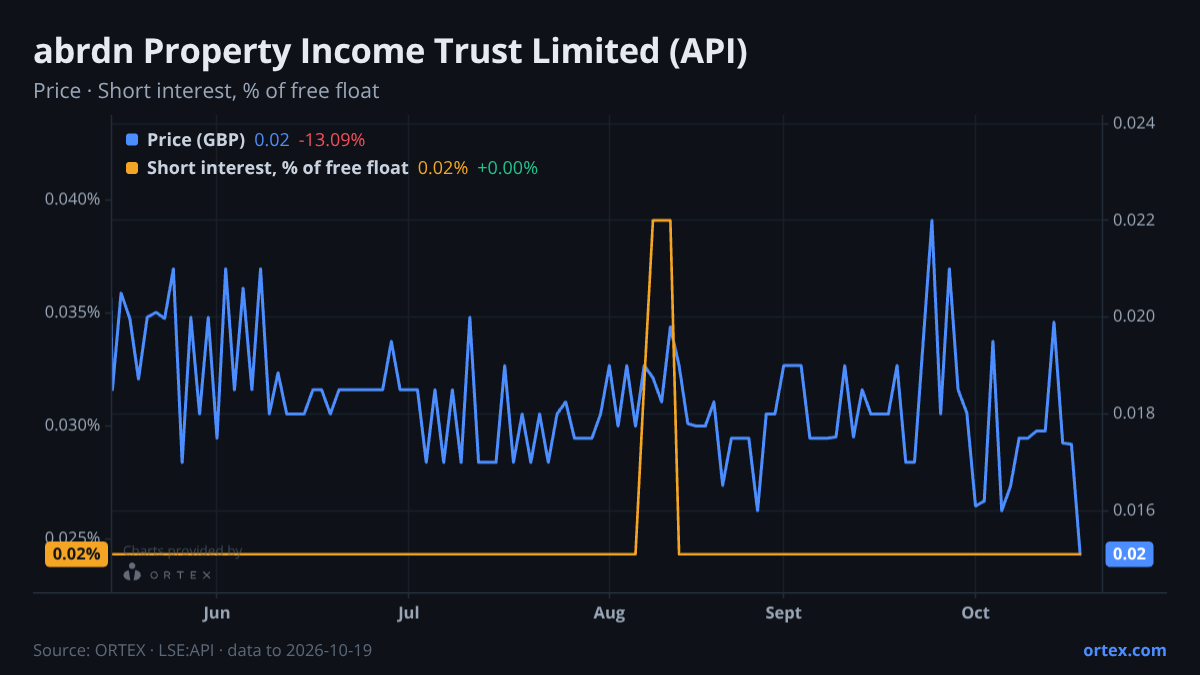
Task: Click the 'Jun' x-axis label
Action: (216, 613)
